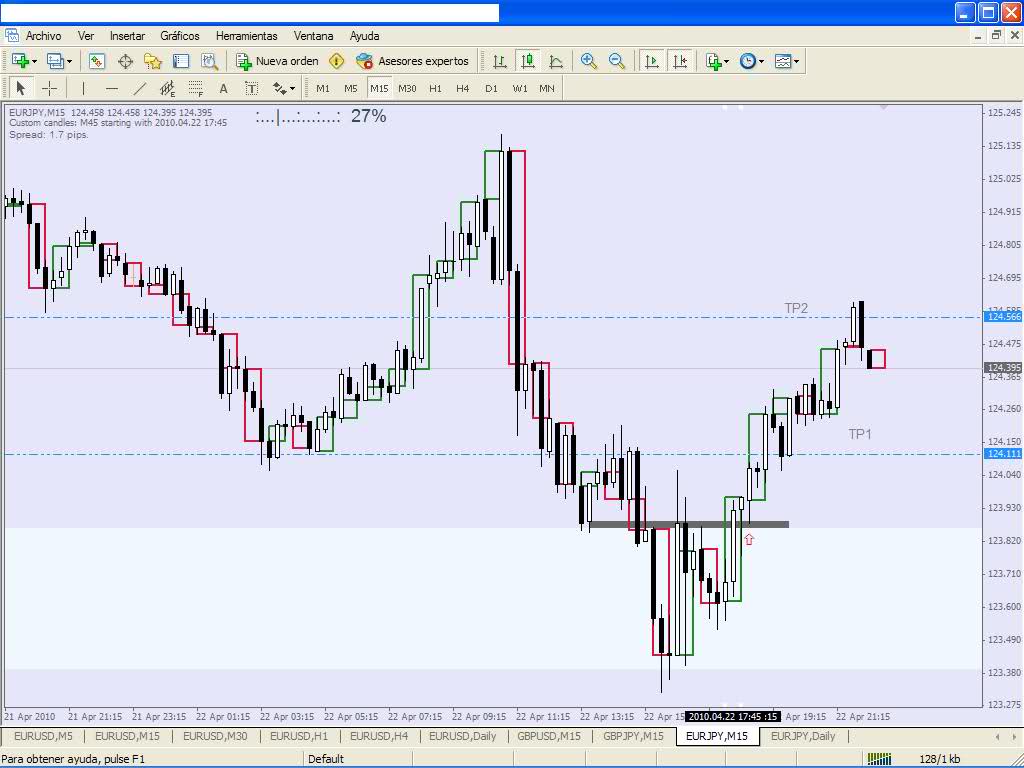Switch to the GBPJPY,M15 chart tab
The width and height of the screenshot is (1024, 768).
point(633,736)
